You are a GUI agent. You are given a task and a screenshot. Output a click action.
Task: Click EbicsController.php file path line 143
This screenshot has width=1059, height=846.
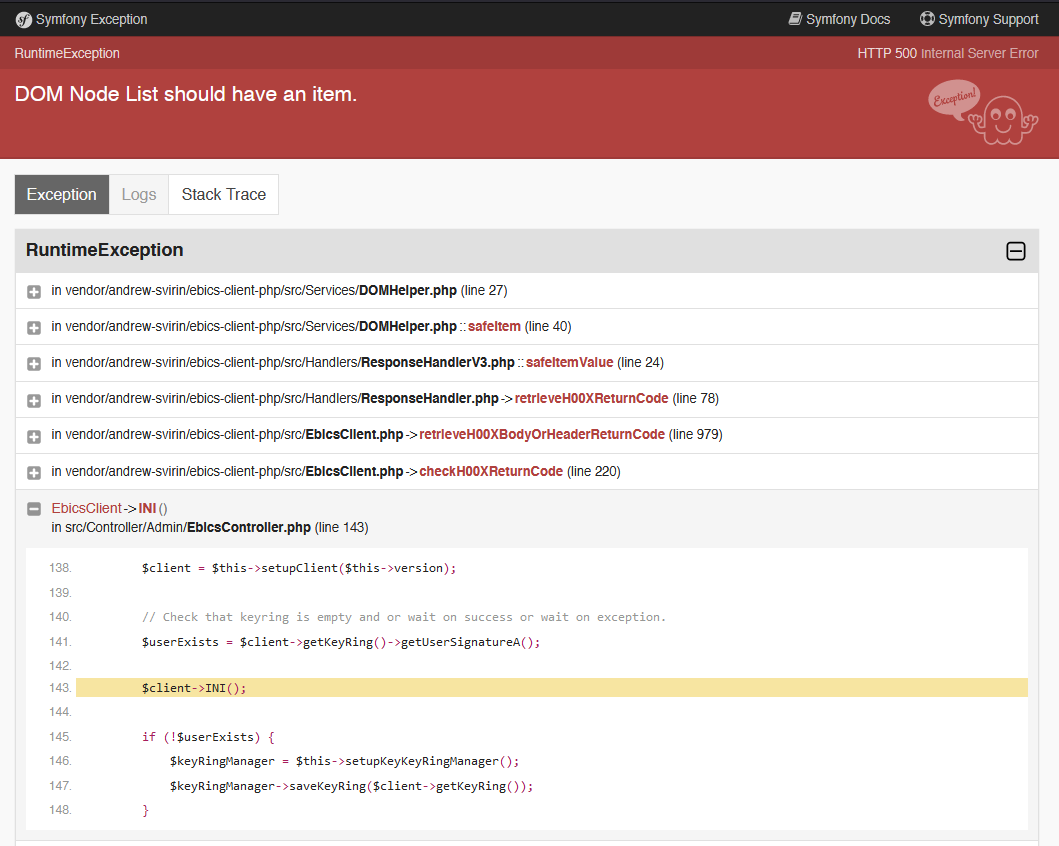click(209, 527)
